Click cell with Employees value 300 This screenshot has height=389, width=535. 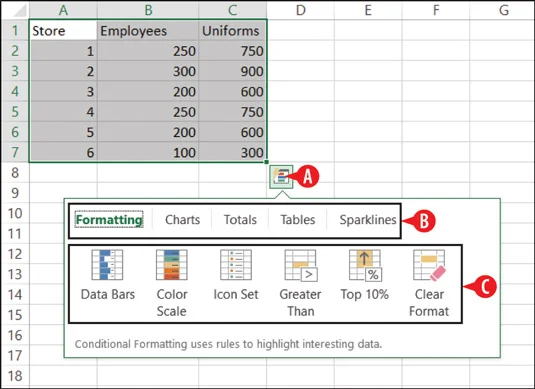pos(148,71)
